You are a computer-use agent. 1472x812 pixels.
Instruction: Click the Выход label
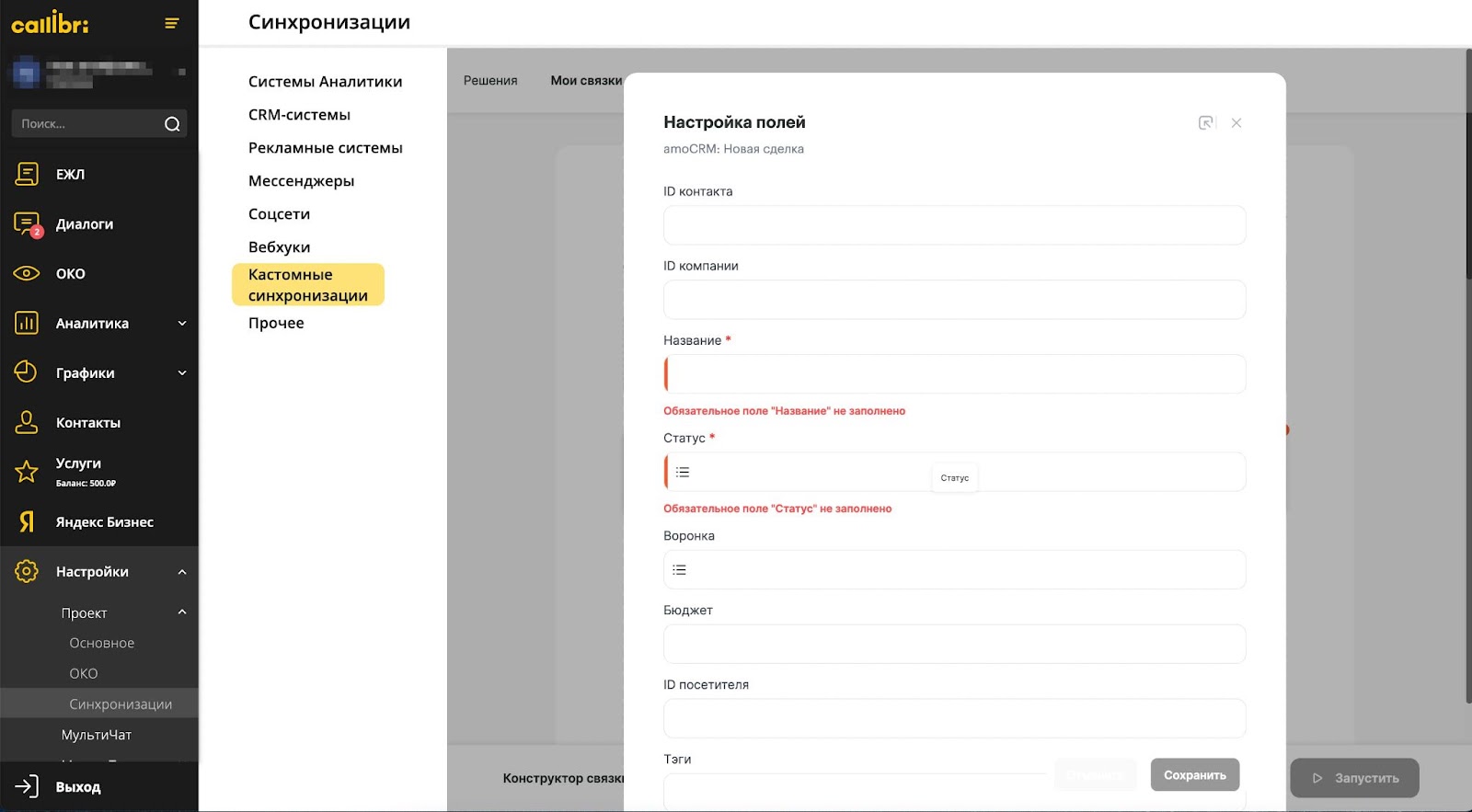(x=78, y=787)
